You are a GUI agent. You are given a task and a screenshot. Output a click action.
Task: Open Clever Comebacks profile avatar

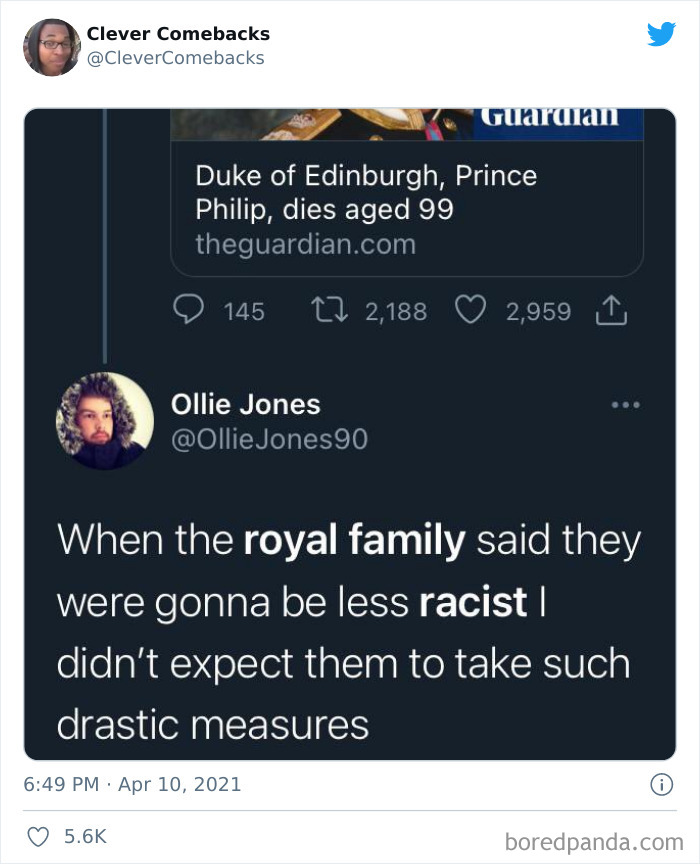[x=50, y=45]
